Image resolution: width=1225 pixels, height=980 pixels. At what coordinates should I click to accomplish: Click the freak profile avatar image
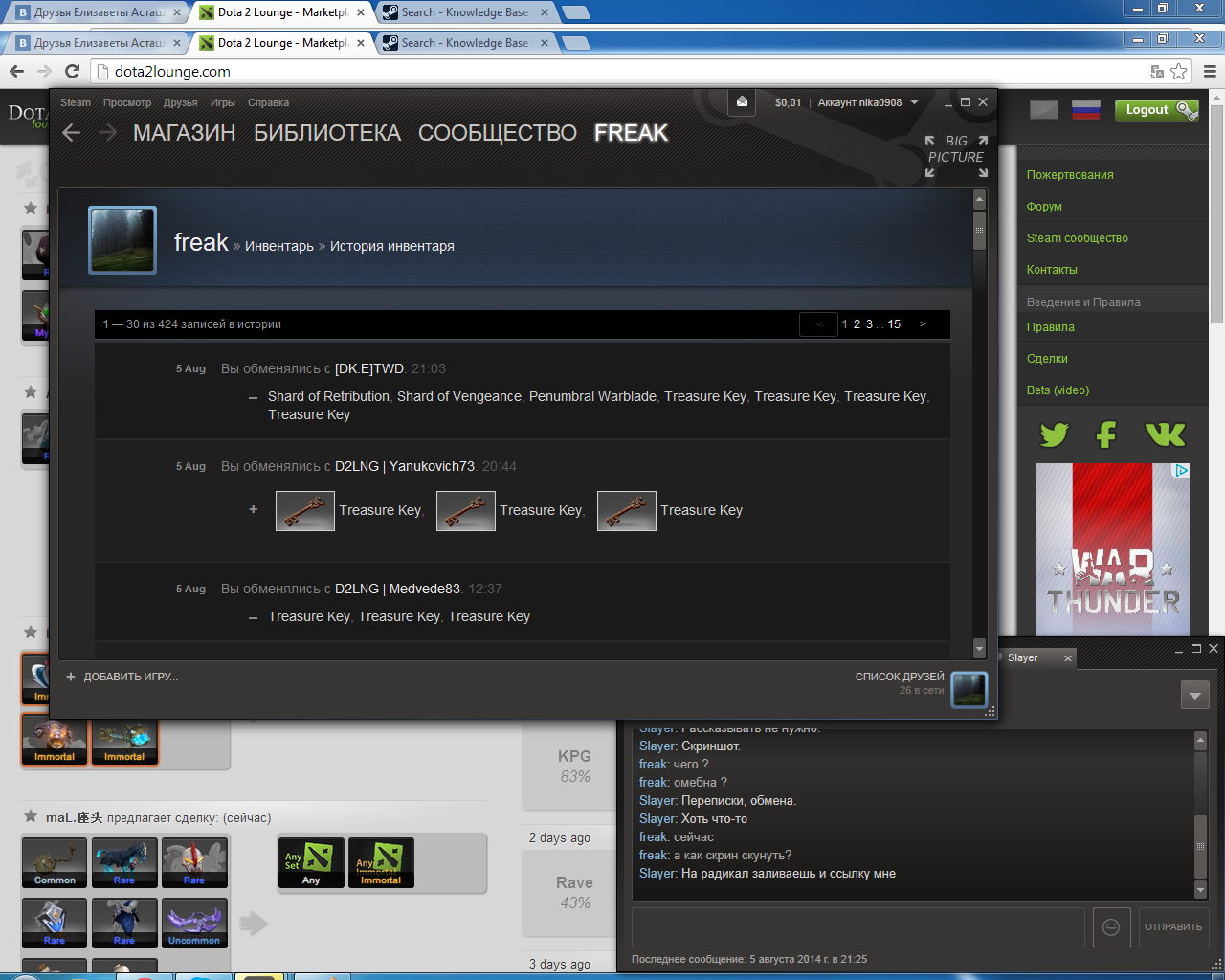(x=122, y=240)
